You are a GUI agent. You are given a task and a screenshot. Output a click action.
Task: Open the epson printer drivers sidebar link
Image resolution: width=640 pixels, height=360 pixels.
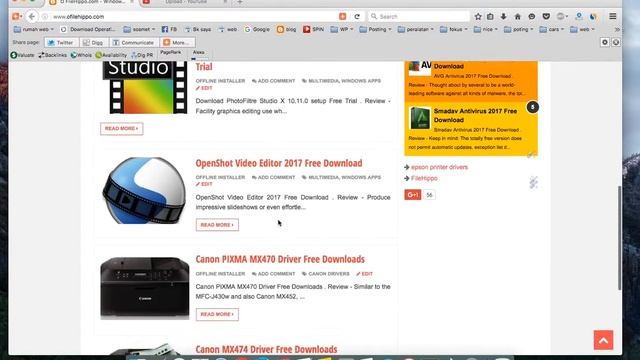pos(439,167)
